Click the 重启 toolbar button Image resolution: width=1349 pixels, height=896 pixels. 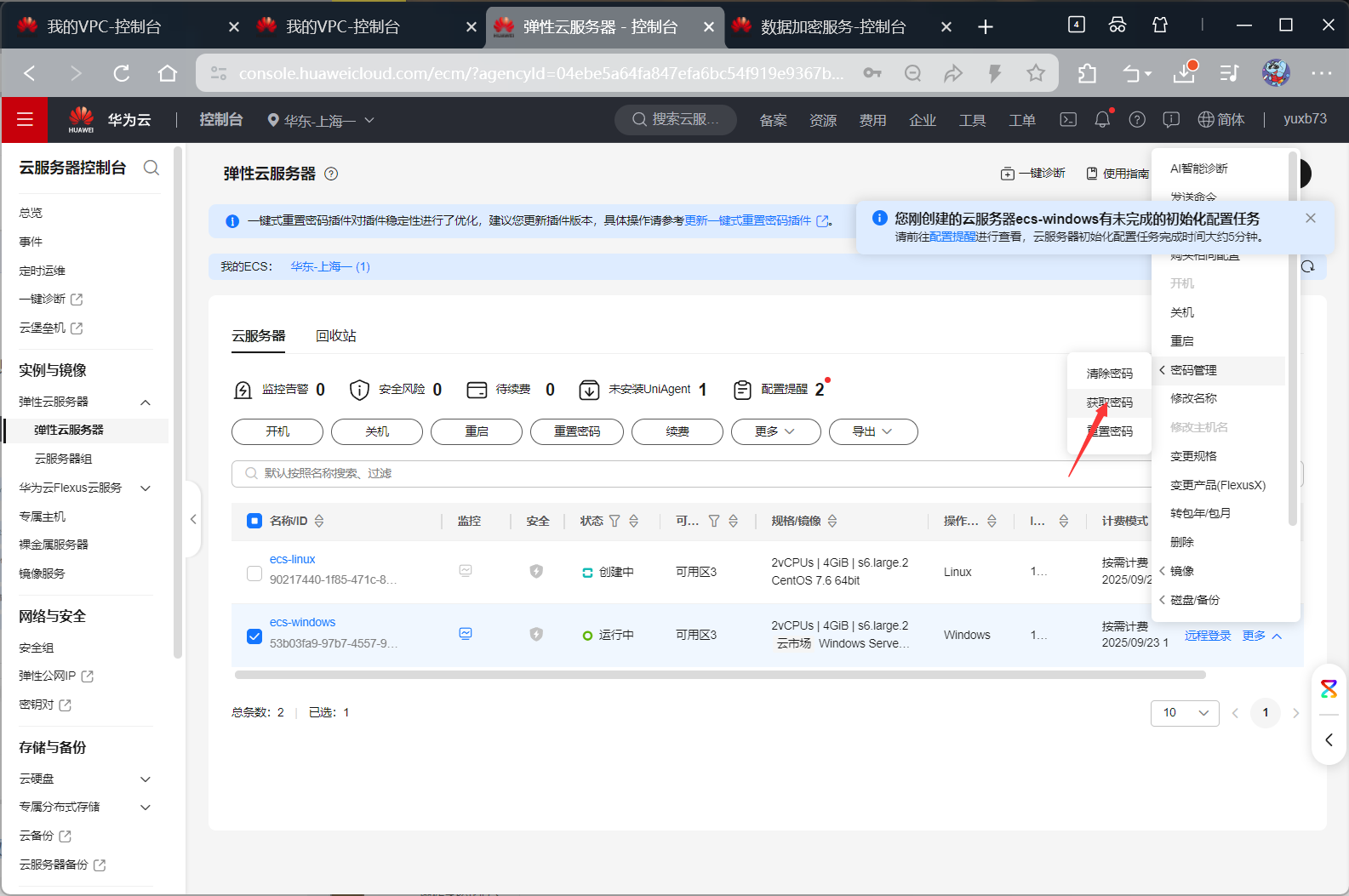point(477,431)
